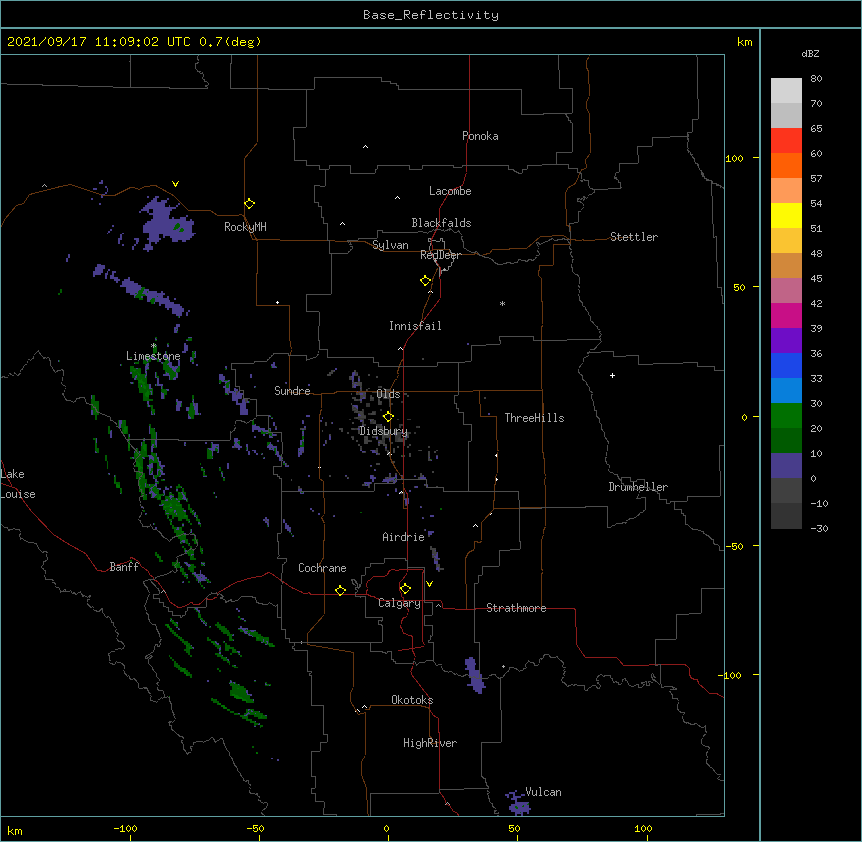Click the purple swatch below 39 dBZ
This screenshot has height=842, width=862.
point(786,341)
